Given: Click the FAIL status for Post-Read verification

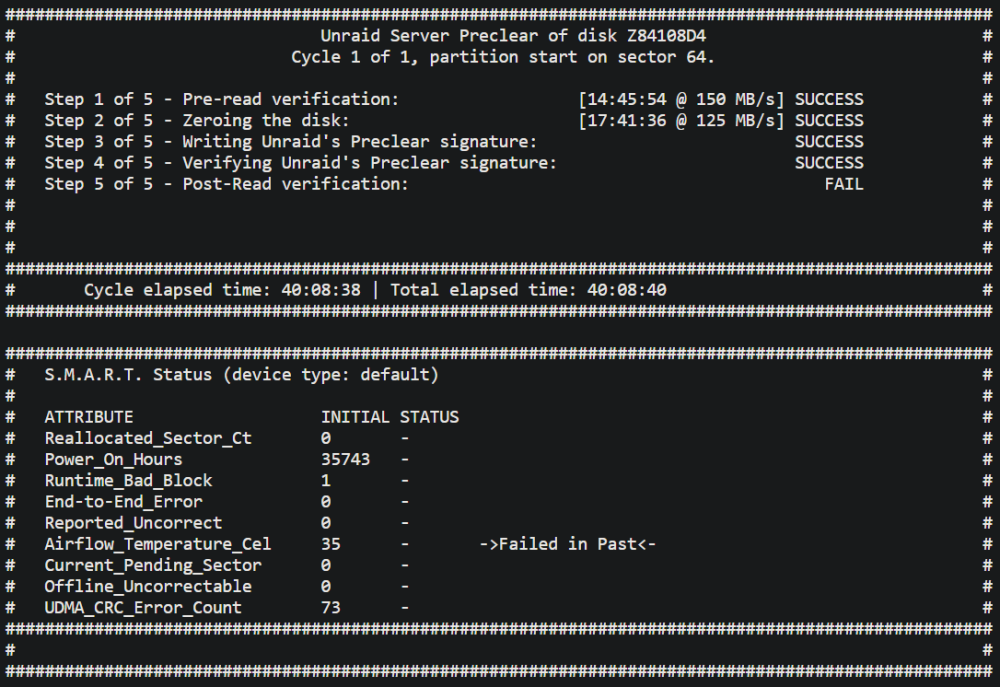Looking at the screenshot, I should (x=844, y=184).
